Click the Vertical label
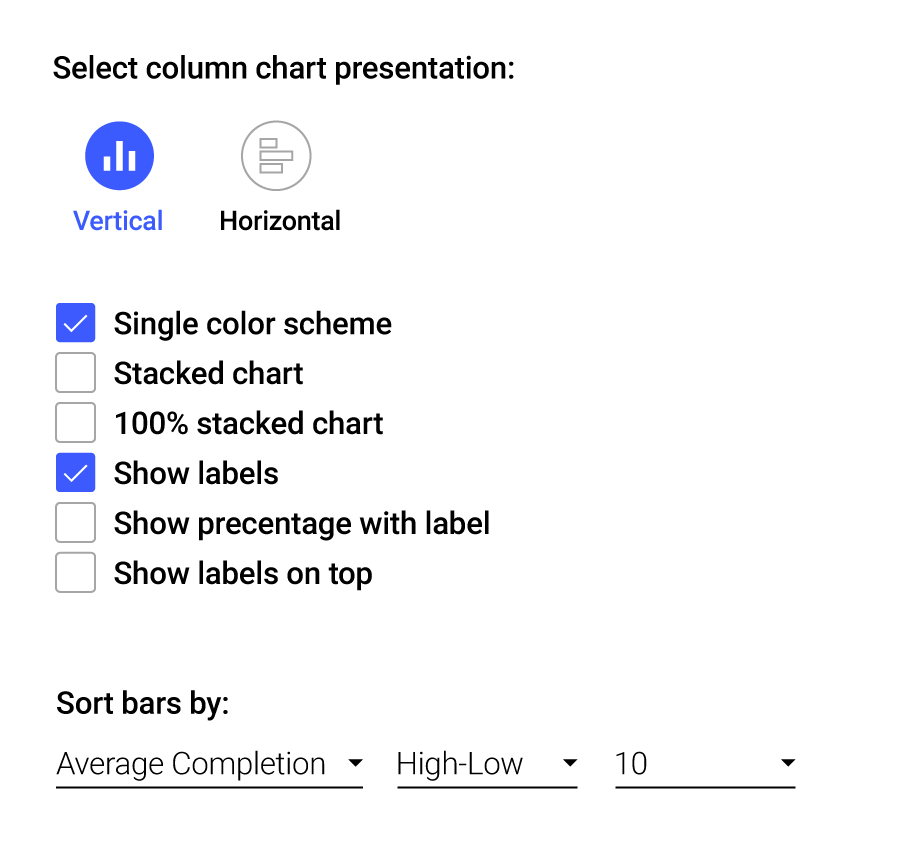This screenshot has width=900, height=860. point(118,221)
